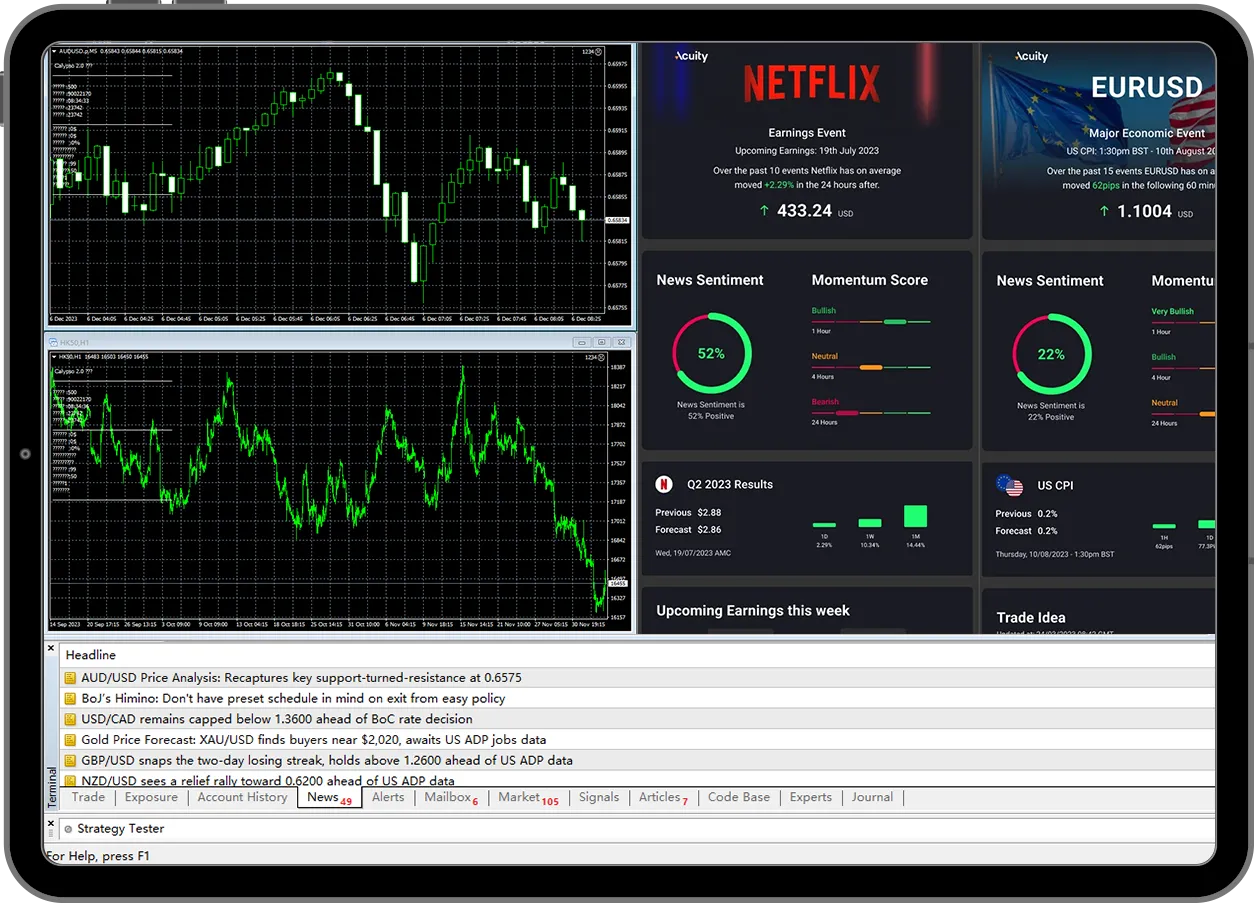Open the Market tab in Terminal
The width and height of the screenshot is (1254, 903).
519,797
